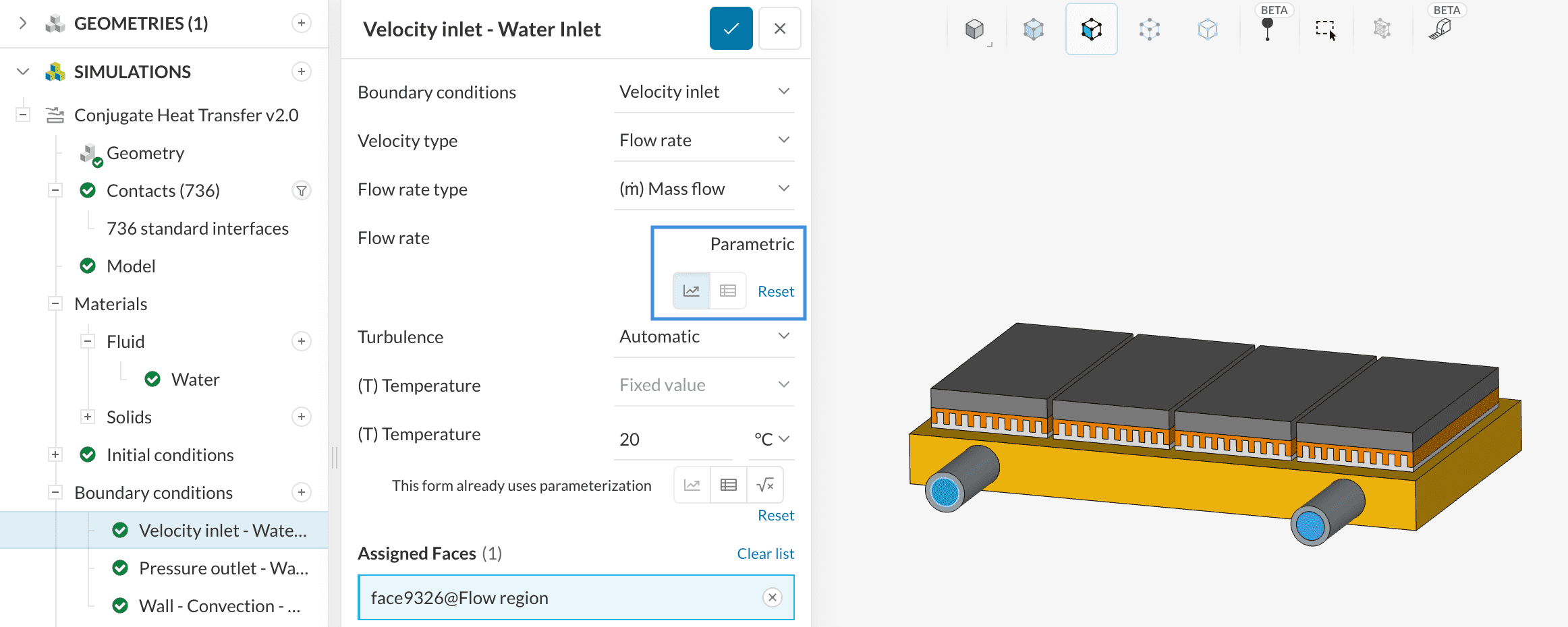This screenshot has width=1568, height=627.
Task: Enable the mesh-with-geometry view mode
Action: [1382, 28]
